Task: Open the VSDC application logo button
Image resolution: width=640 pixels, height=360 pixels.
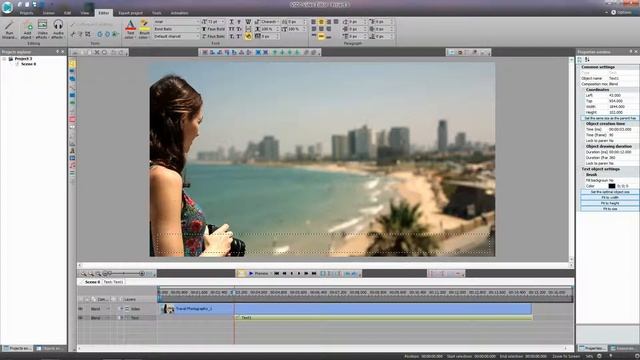Action: click(x=7, y=7)
